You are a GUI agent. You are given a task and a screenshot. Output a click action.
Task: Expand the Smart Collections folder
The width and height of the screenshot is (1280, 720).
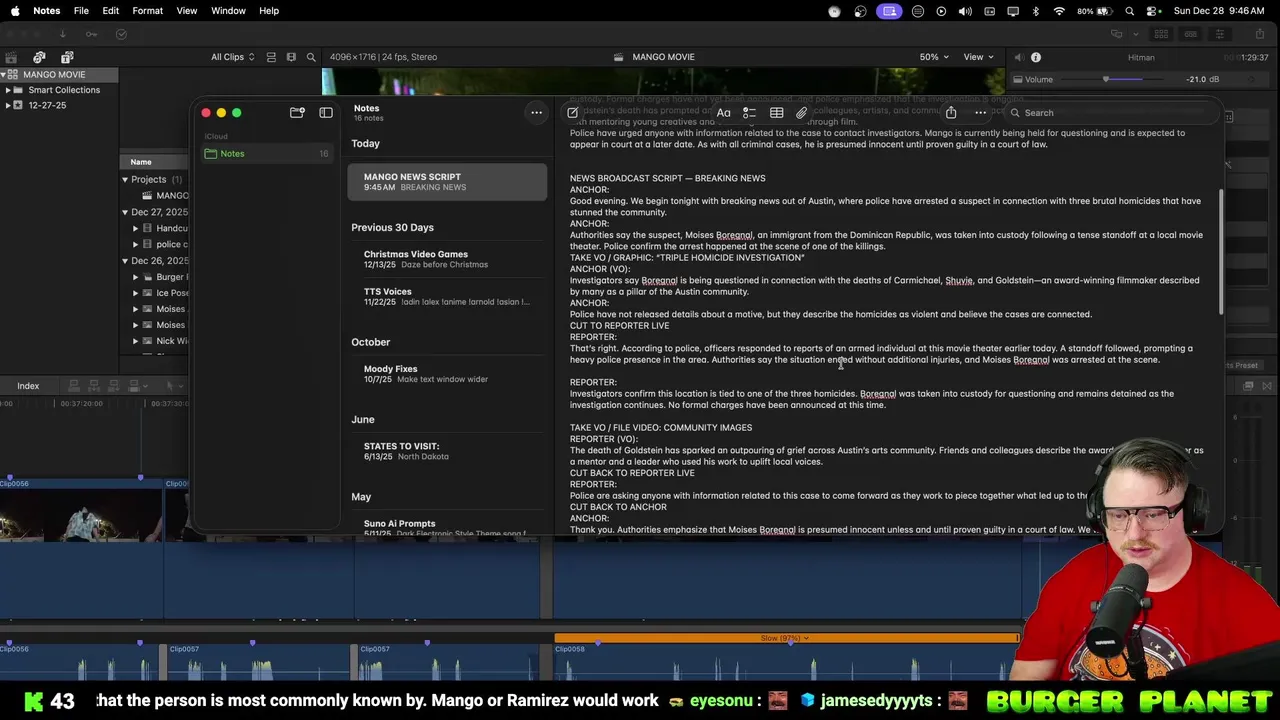[x=8, y=90]
